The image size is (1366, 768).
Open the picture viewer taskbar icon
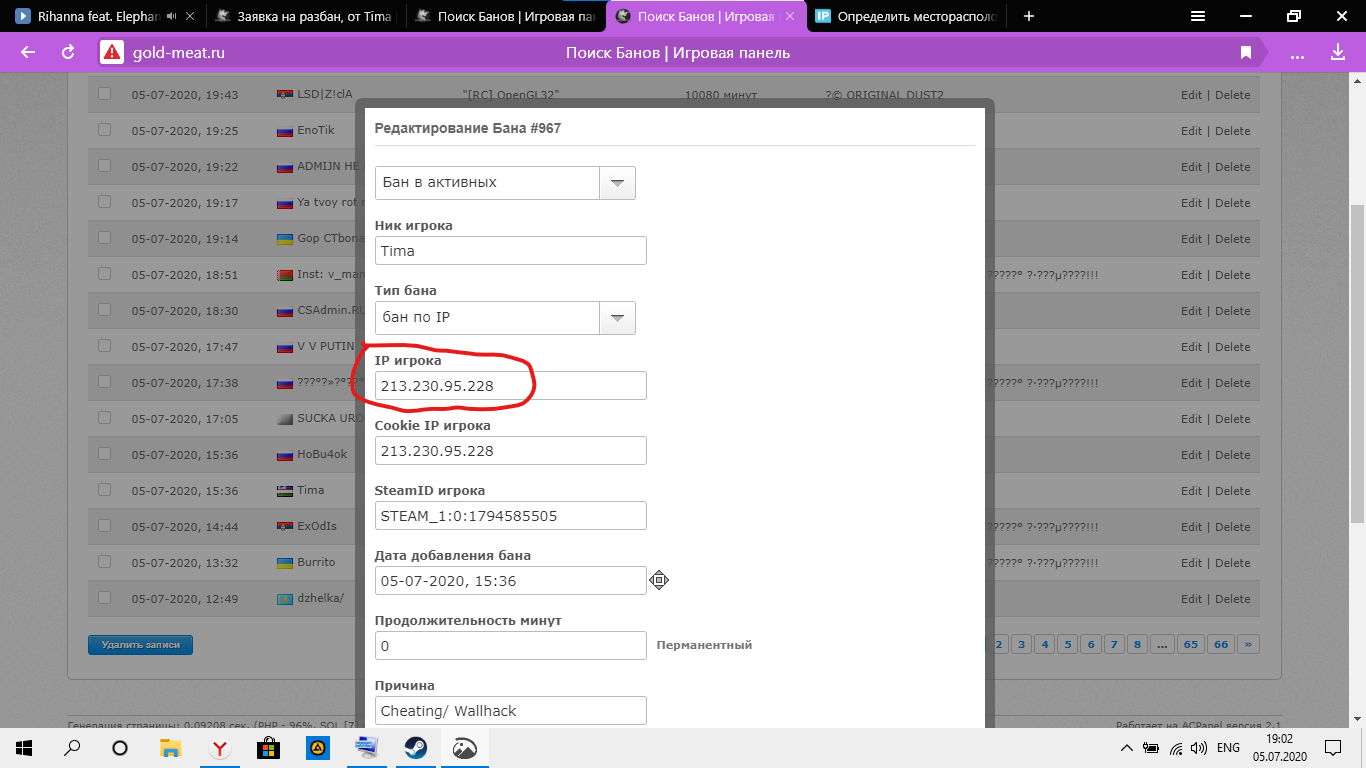point(464,747)
